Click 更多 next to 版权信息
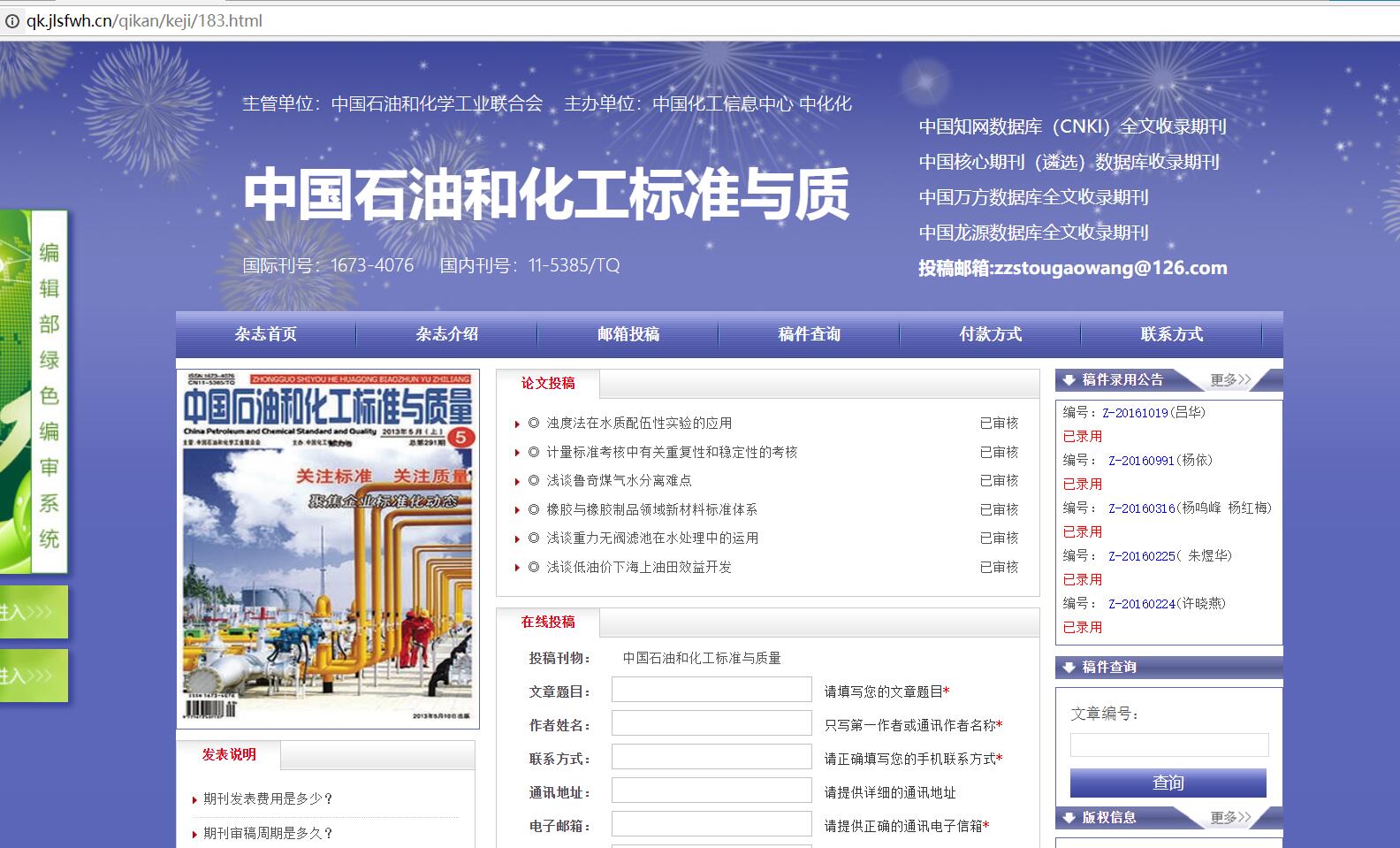The width and height of the screenshot is (1400, 848). pos(1230,818)
